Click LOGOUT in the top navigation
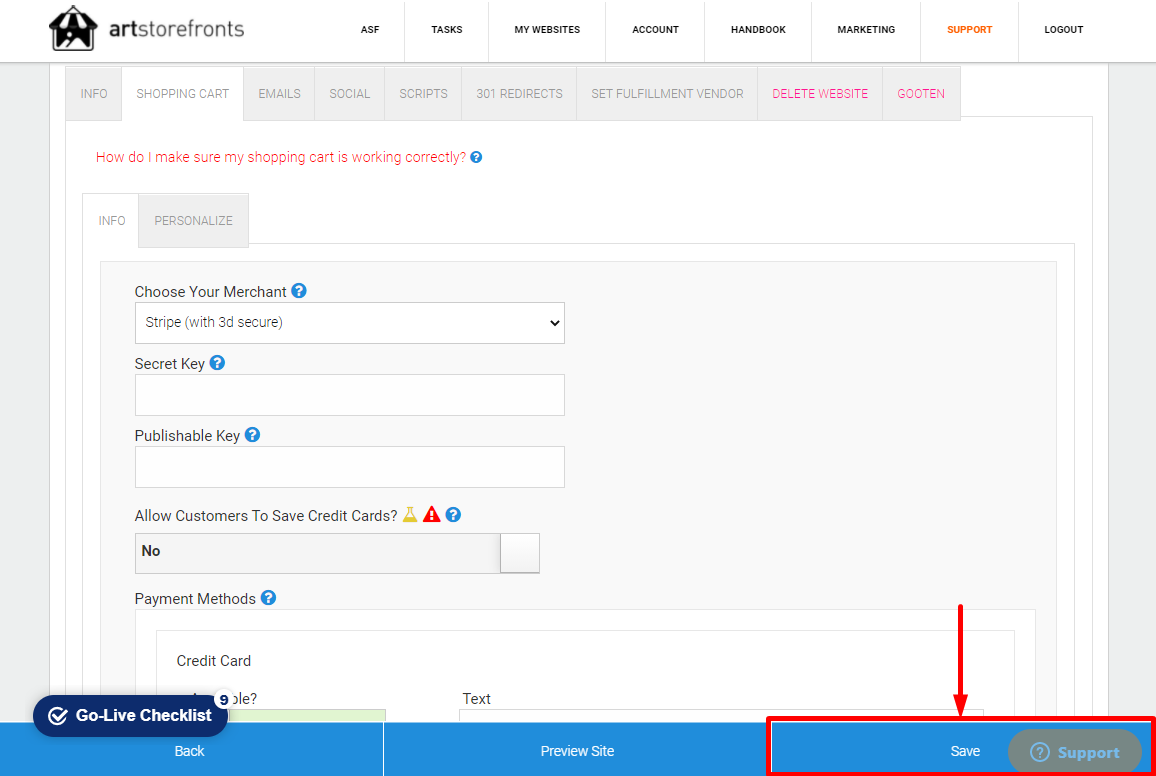Viewport: 1156px width, 776px height. click(1063, 30)
